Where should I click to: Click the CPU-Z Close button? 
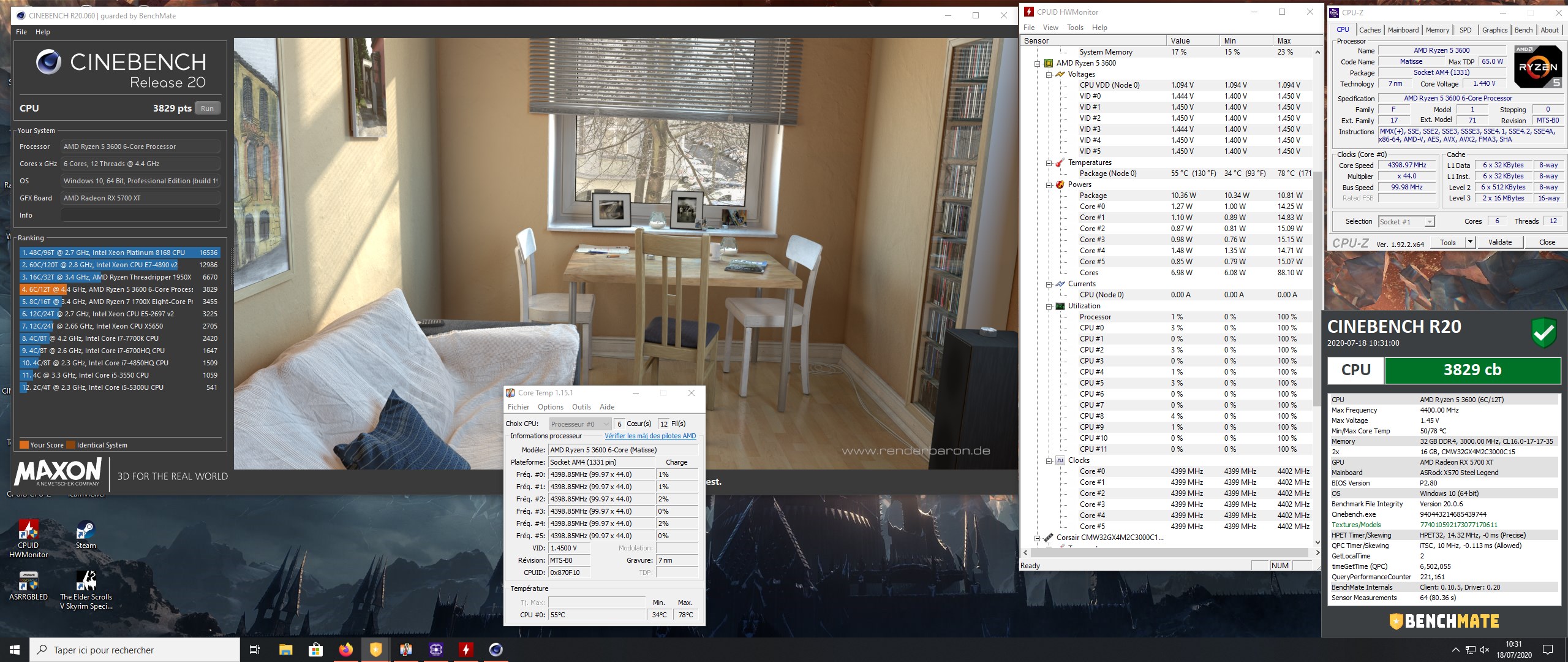(1547, 242)
